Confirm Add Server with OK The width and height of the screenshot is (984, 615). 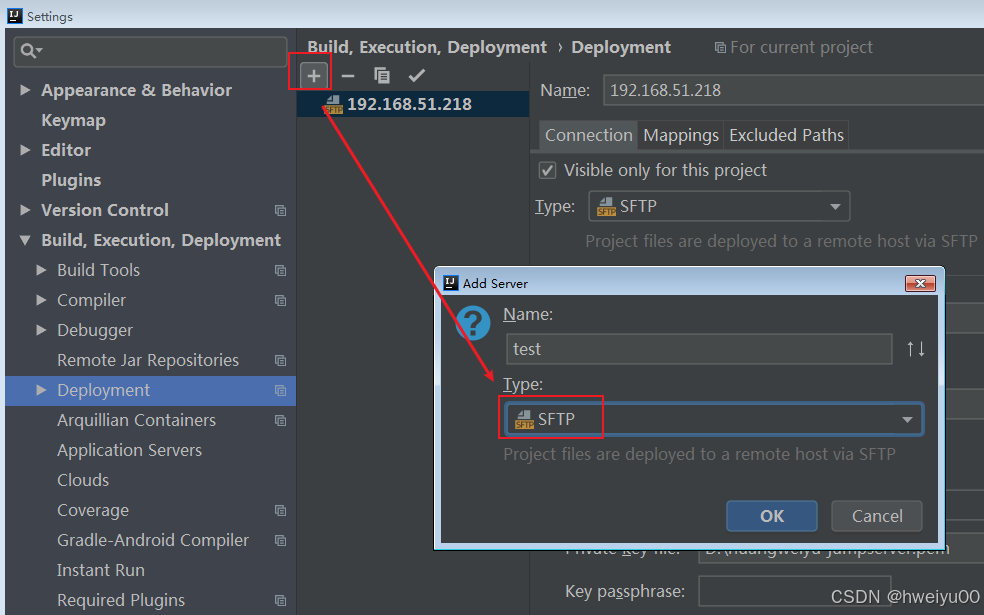772,516
